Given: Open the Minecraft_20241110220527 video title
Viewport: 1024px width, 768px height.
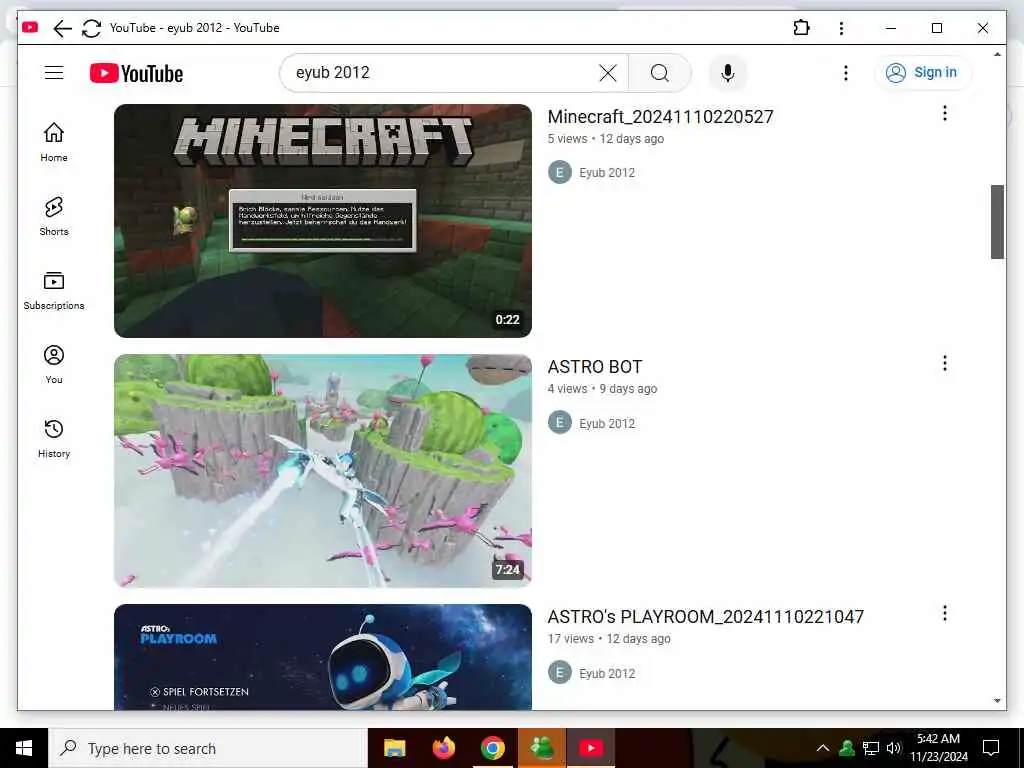Looking at the screenshot, I should click(660, 116).
